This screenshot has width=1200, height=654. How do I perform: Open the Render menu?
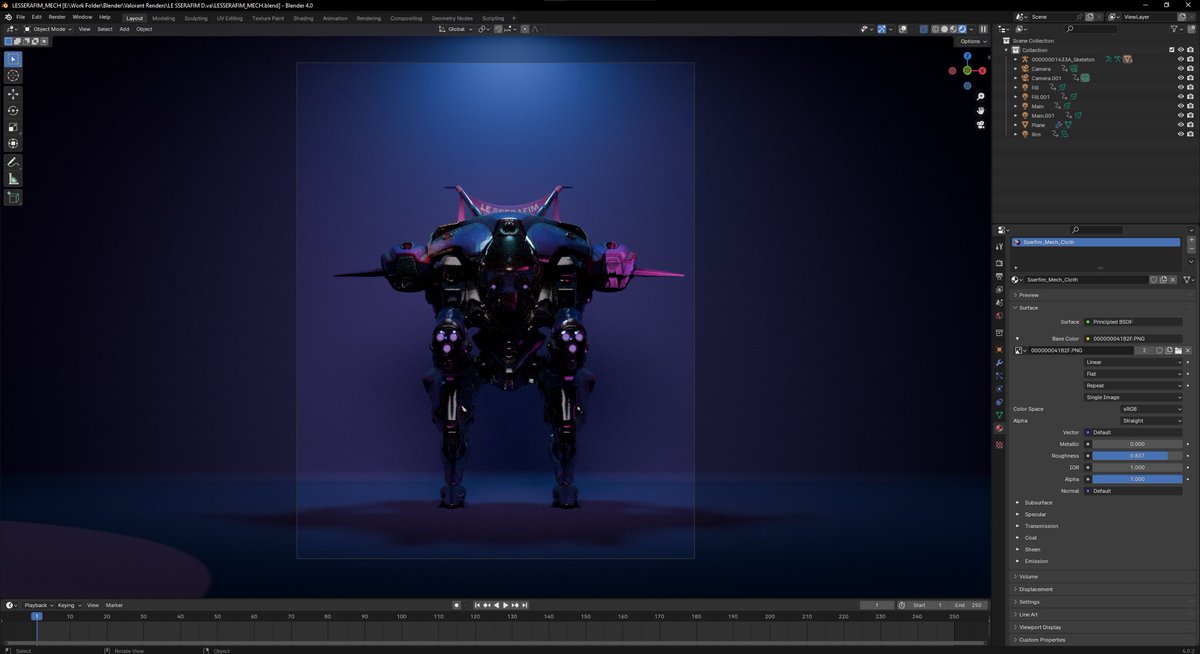pos(57,17)
